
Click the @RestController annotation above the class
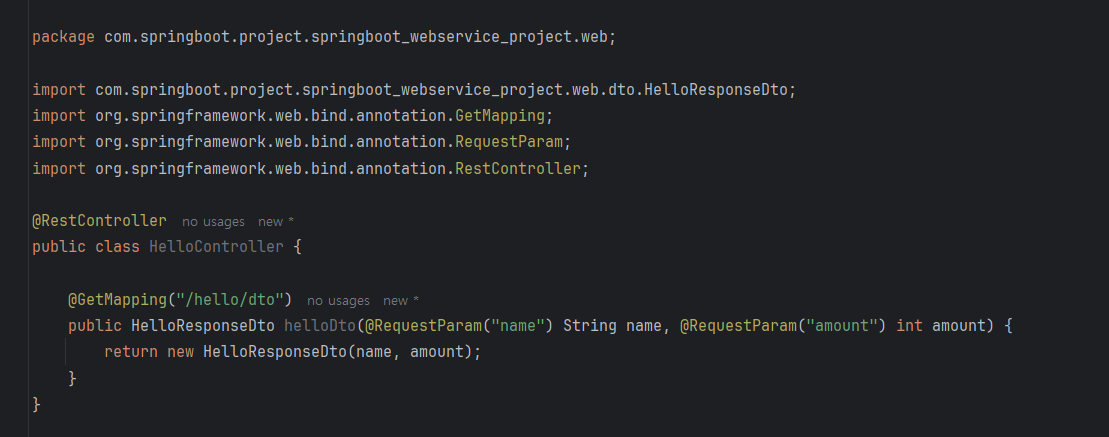pyautogui.click(x=100, y=221)
